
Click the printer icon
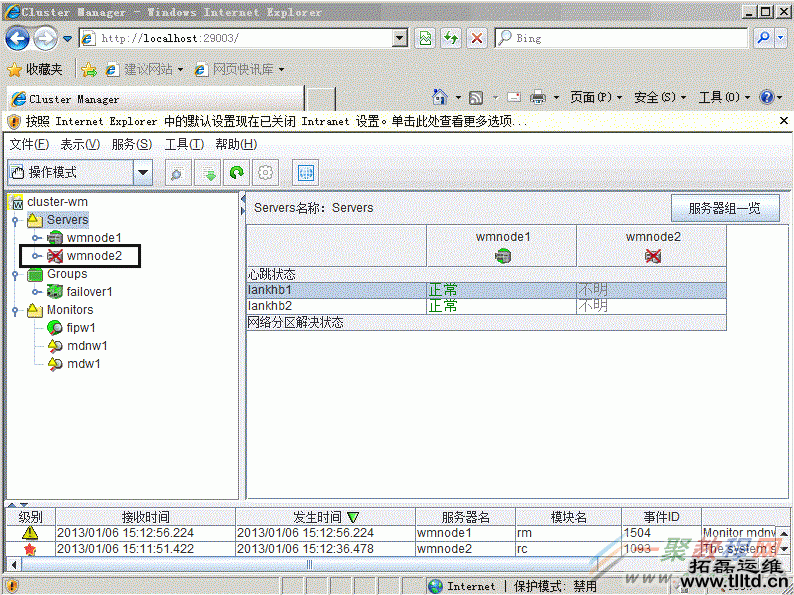click(x=538, y=97)
